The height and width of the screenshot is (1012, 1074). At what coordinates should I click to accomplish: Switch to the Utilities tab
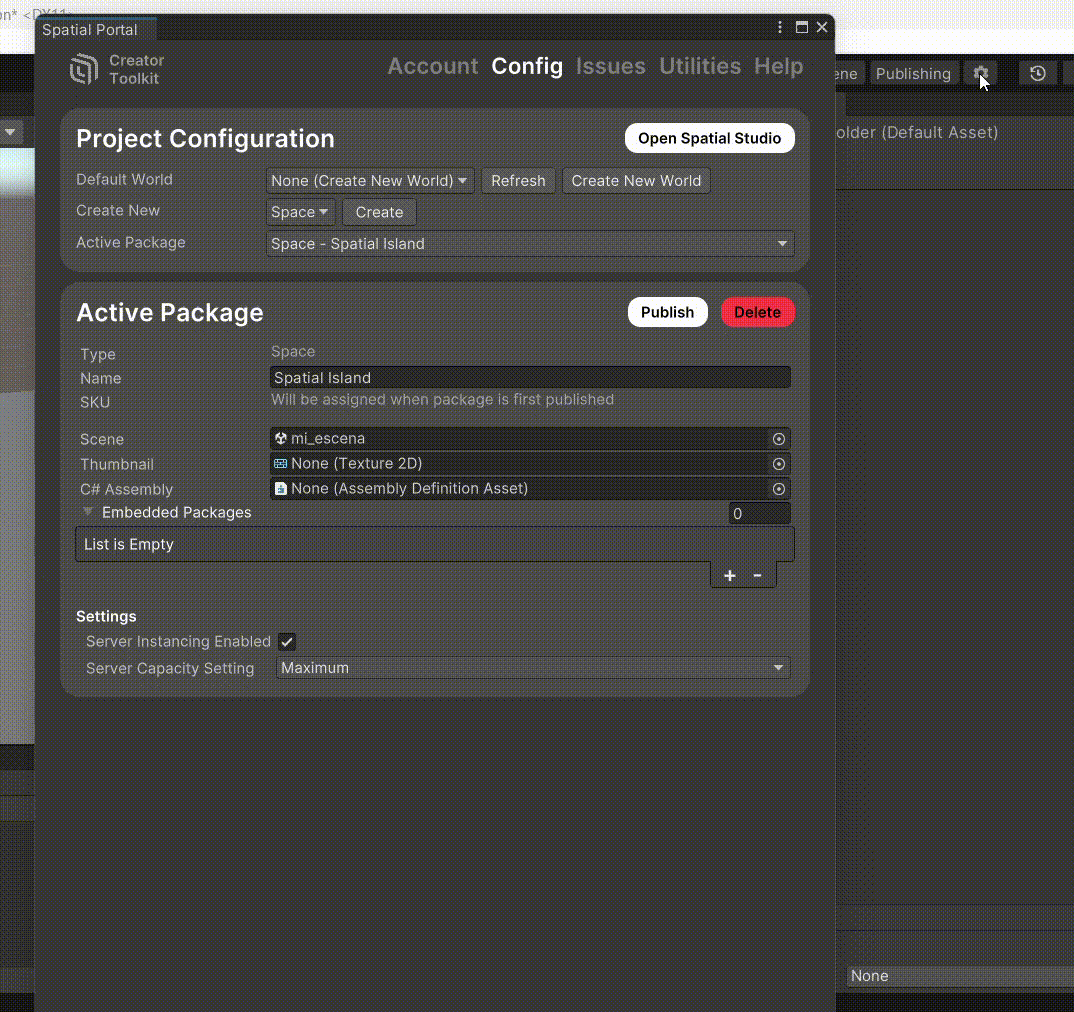click(x=700, y=66)
